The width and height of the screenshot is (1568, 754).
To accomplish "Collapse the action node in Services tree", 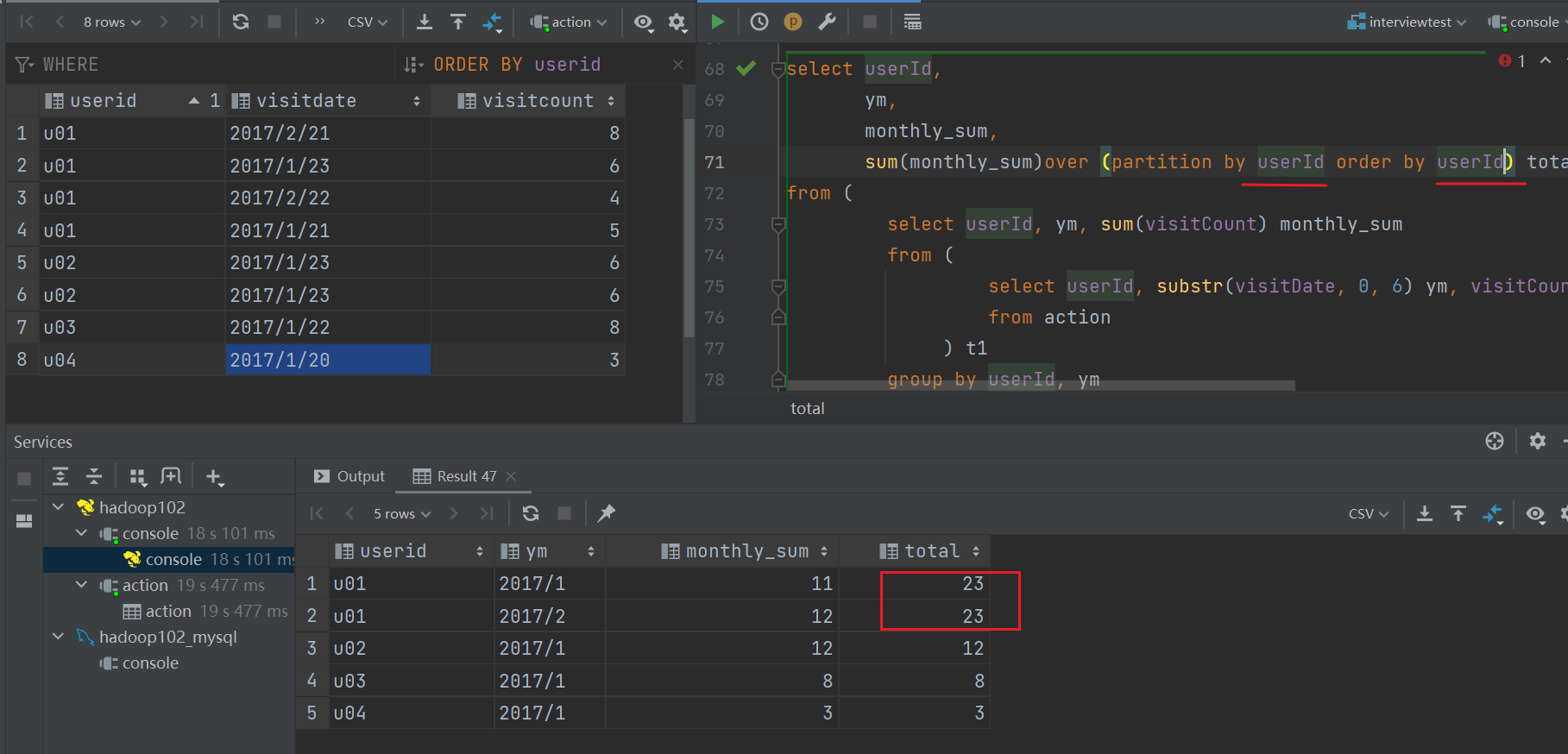I will click(81, 585).
